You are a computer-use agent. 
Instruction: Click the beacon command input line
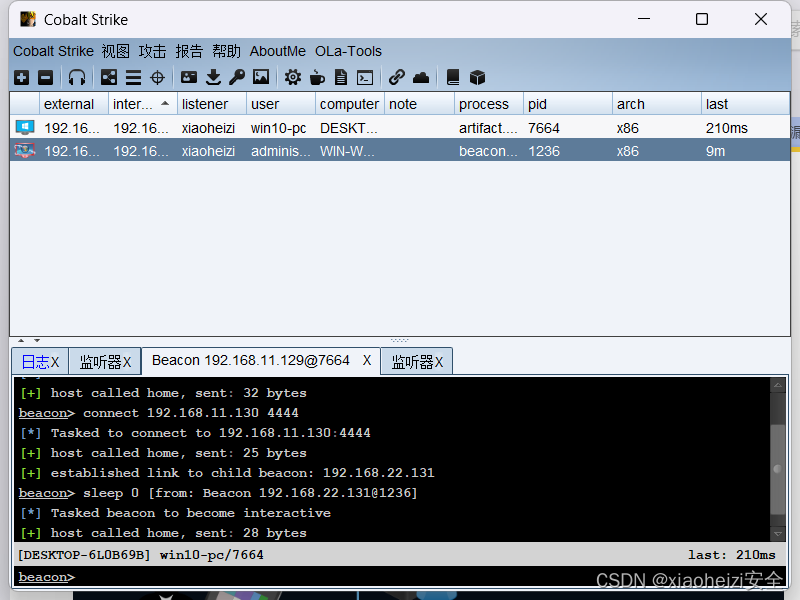[400, 577]
